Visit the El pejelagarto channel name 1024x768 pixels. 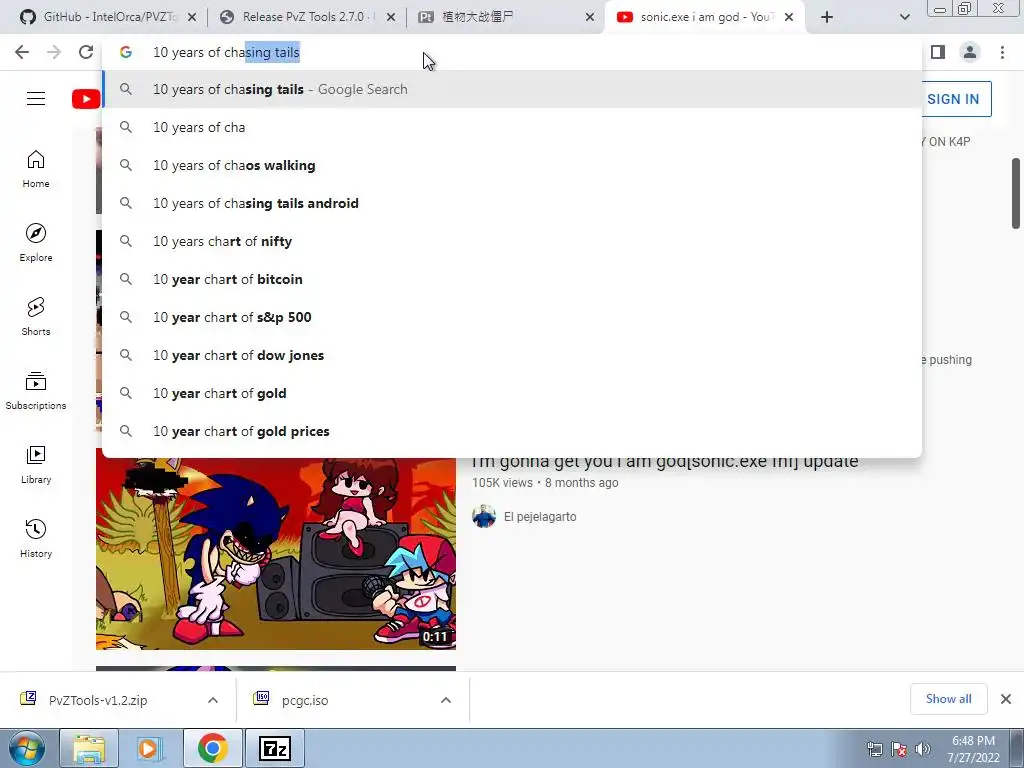(x=540, y=517)
